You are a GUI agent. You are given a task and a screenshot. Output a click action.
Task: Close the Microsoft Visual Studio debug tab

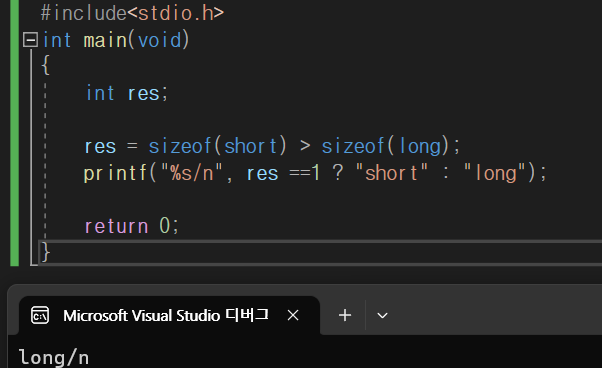click(293, 315)
